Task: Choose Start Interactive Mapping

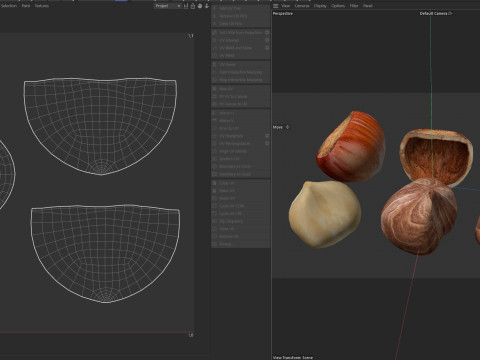Action: click(x=241, y=72)
